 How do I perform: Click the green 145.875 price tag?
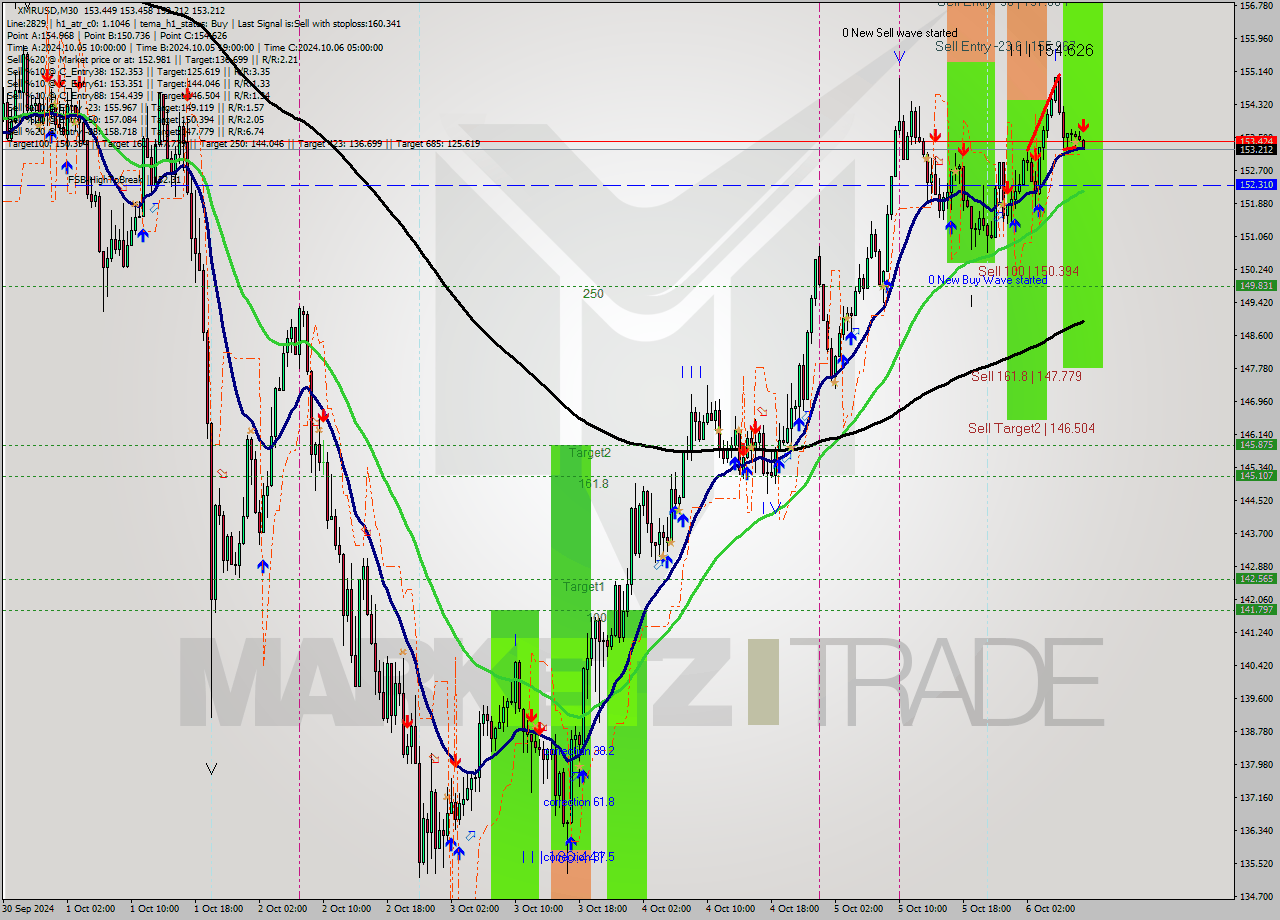(x=1256, y=445)
